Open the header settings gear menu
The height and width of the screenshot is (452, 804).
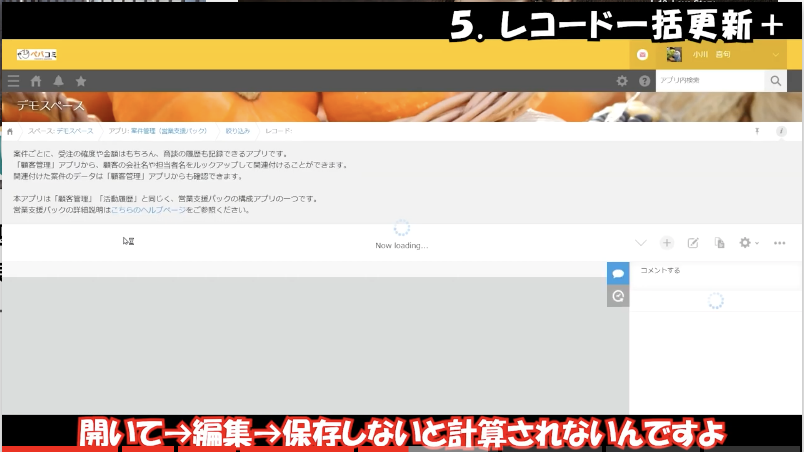point(622,81)
